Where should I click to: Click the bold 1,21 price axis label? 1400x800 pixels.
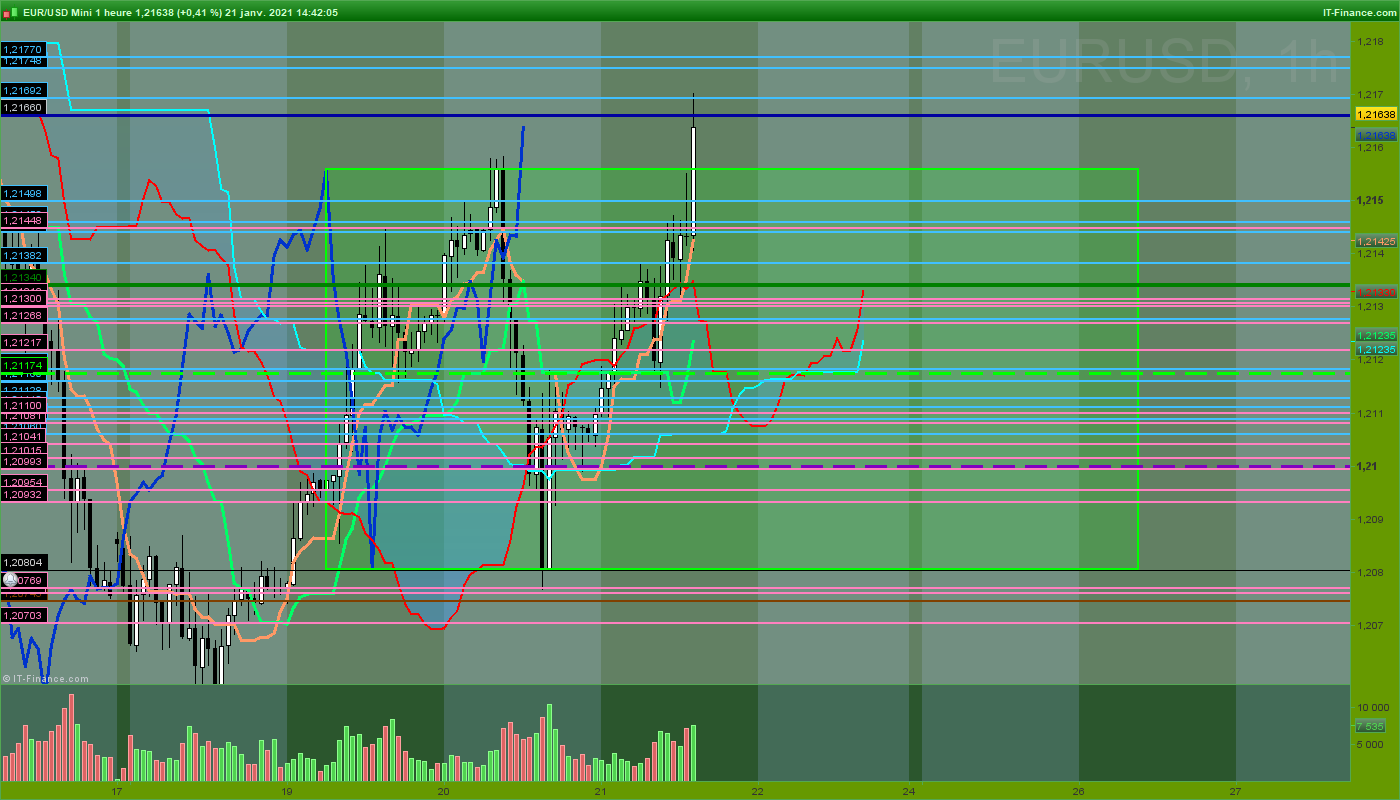1366,465
